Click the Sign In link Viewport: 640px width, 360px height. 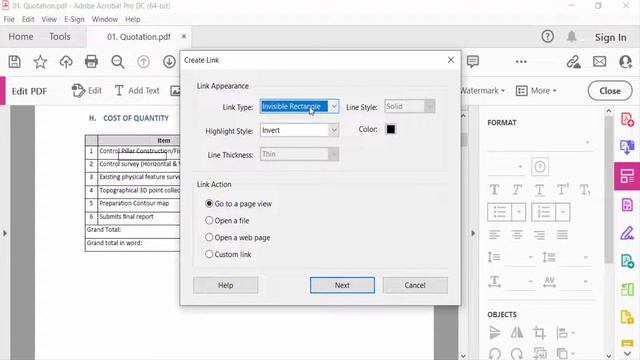tap(610, 37)
